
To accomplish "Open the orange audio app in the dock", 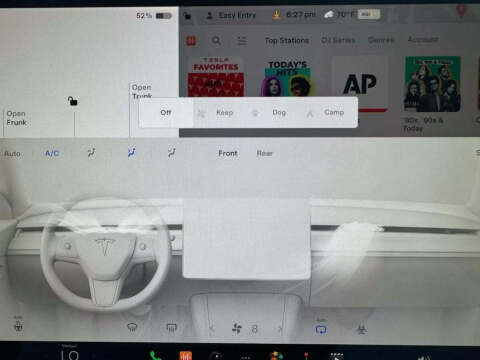I will coord(186,356).
